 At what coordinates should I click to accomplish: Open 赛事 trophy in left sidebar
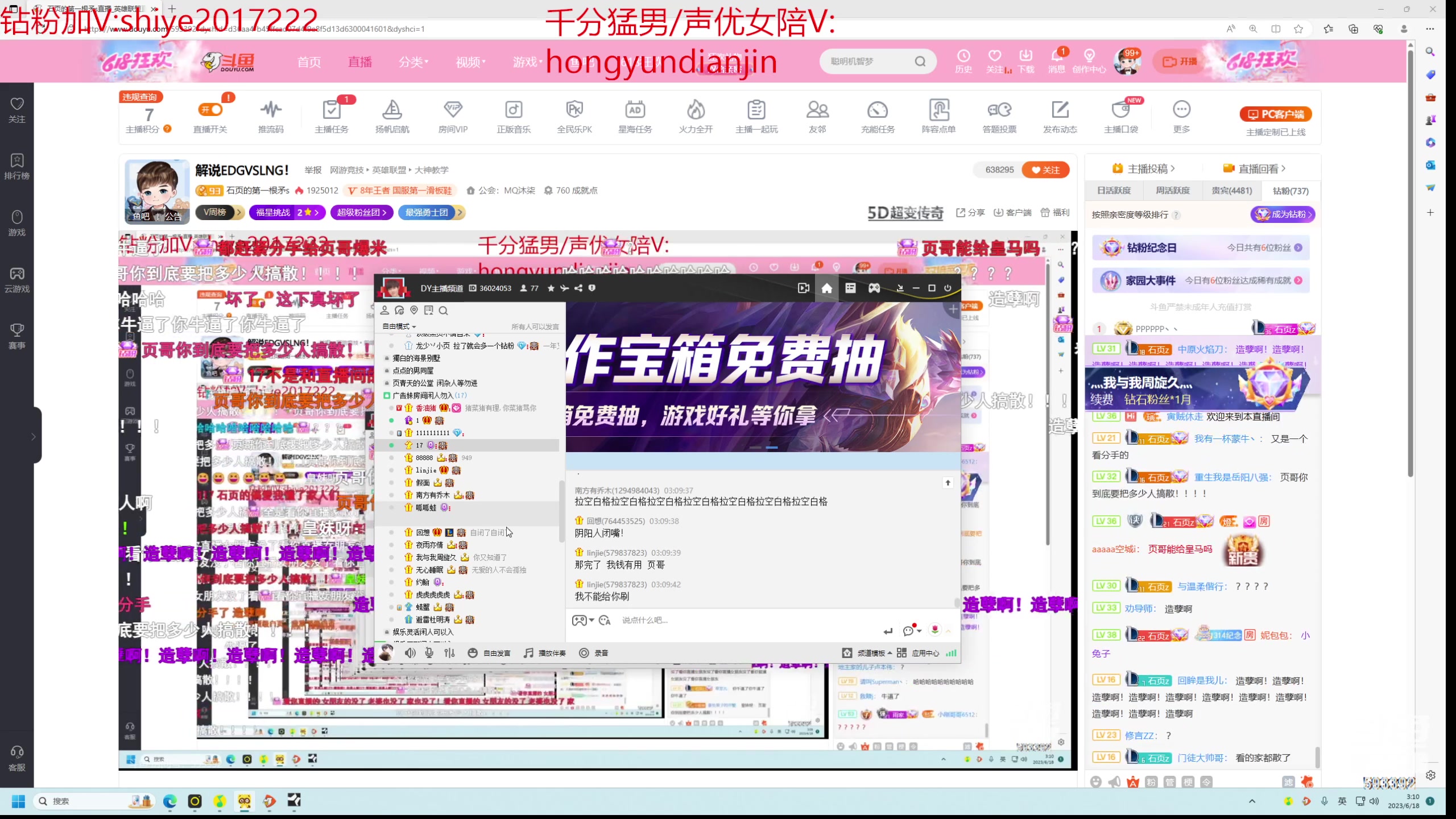(x=17, y=336)
